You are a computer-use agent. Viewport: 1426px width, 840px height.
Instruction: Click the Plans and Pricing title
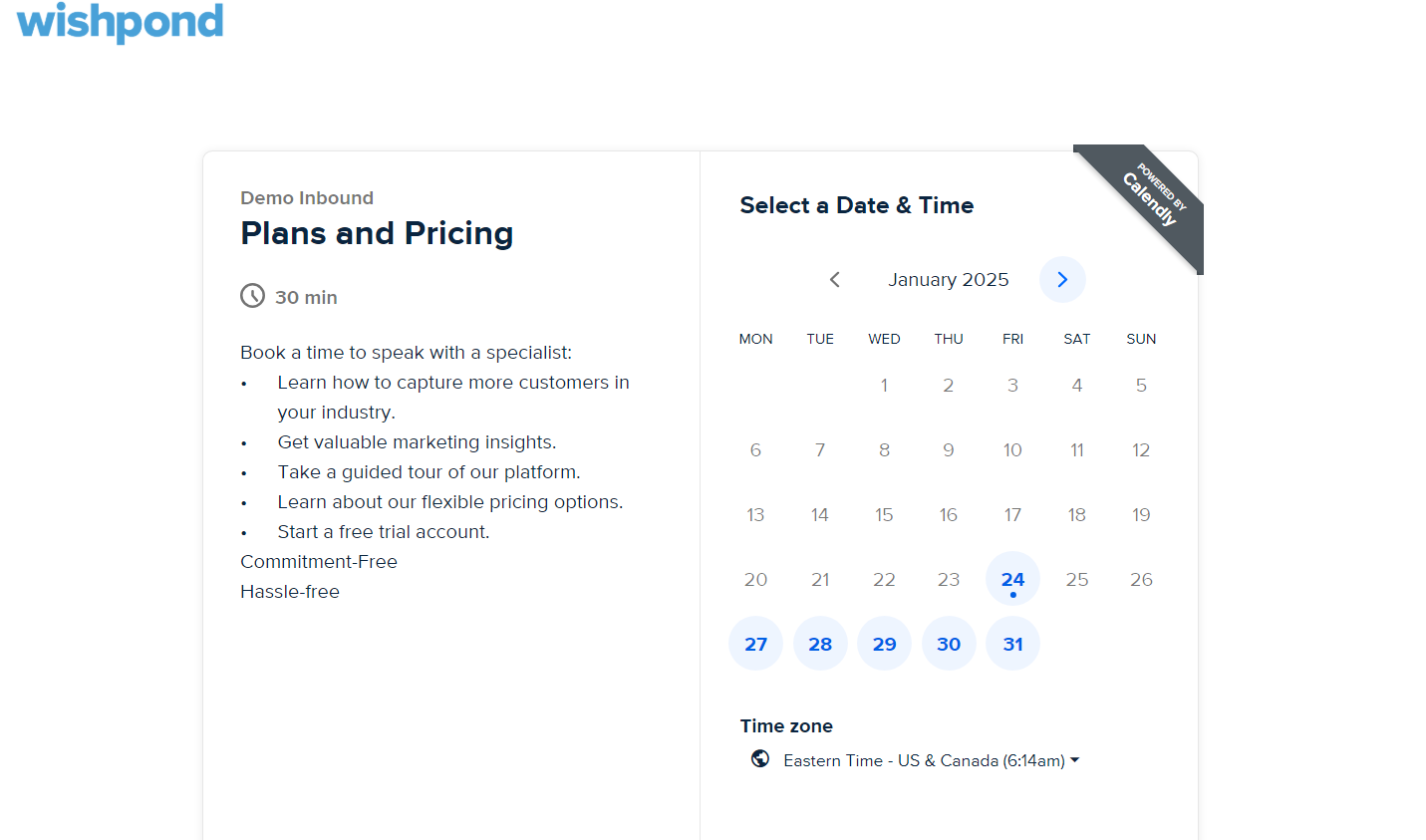tap(377, 233)
